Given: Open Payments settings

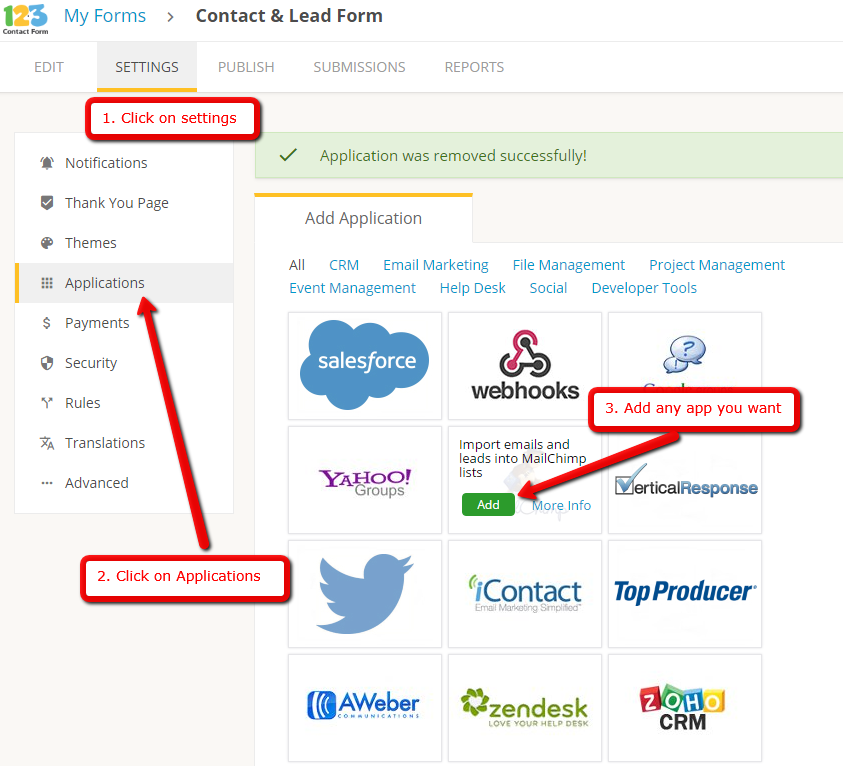Looking at the screenshot, I should pos(124,323).
